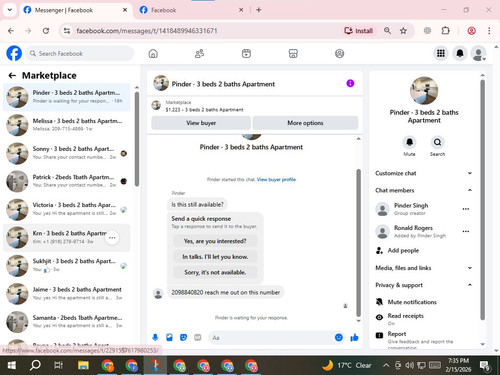Click the conversation list scrollbar
The height and width of the screenshot is (375, 500).
[137, 139]
